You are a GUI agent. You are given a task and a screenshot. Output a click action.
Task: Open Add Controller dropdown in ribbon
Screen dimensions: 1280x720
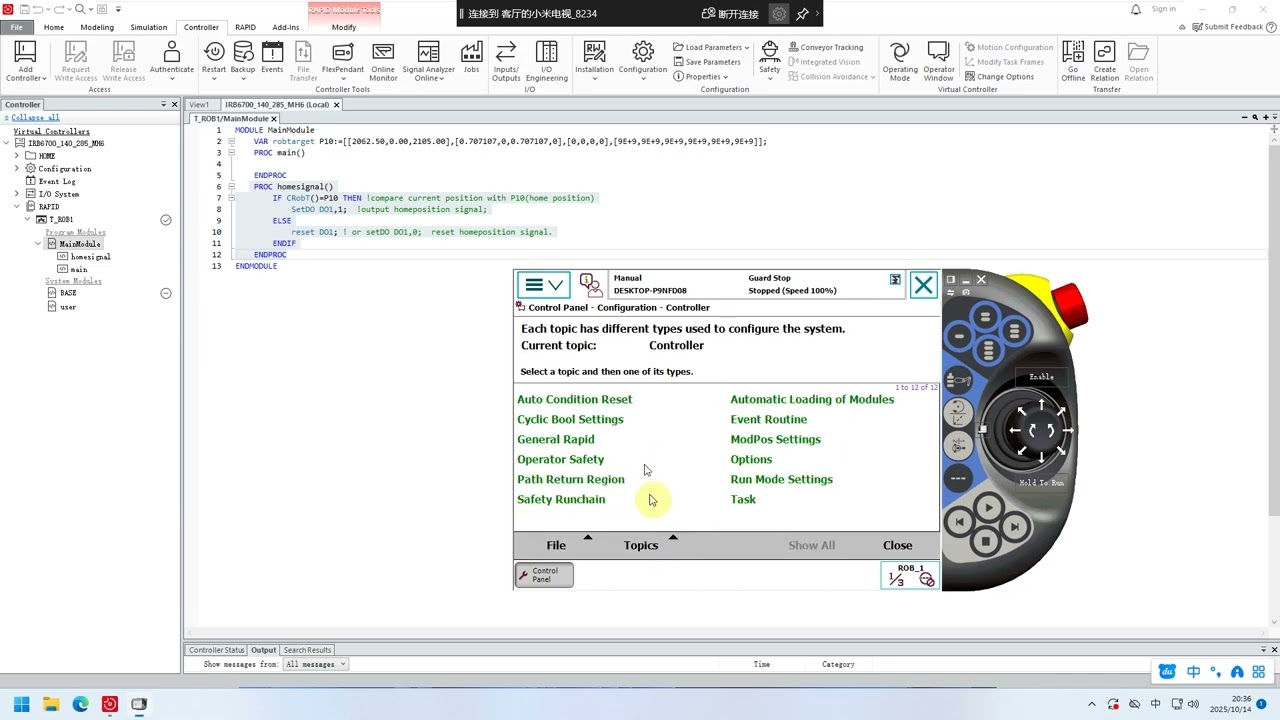pos(25,62)
